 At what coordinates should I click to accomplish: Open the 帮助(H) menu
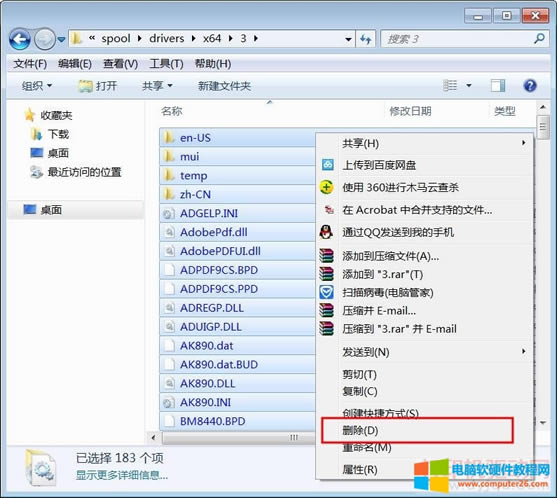213,64
